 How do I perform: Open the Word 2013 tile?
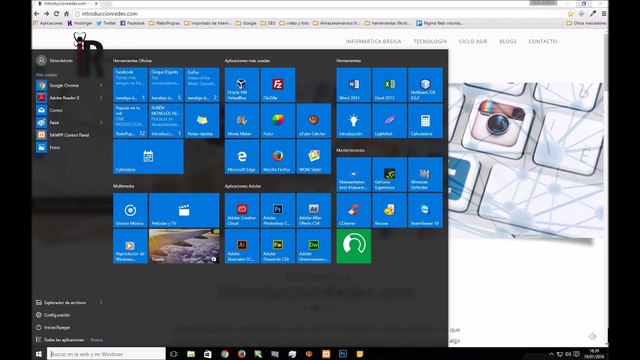[353, 85]
